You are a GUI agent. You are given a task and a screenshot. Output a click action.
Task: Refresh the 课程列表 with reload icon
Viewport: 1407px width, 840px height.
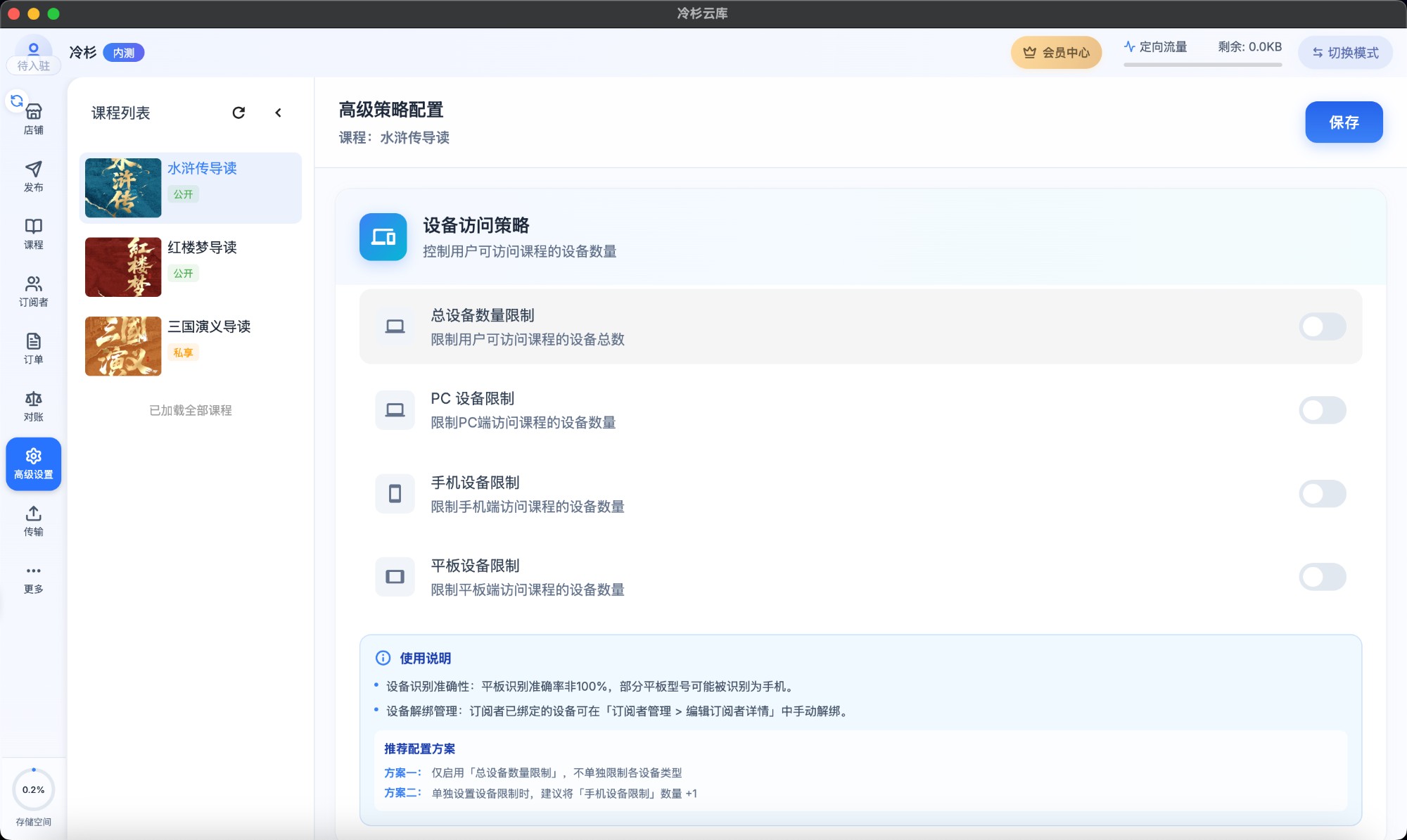238,113
